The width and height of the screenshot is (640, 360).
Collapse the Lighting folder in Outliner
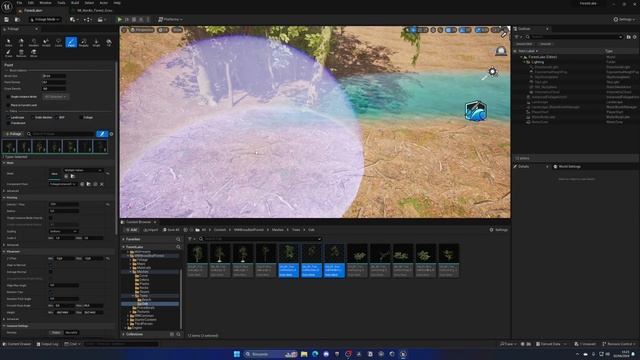[x=524, y=62]
